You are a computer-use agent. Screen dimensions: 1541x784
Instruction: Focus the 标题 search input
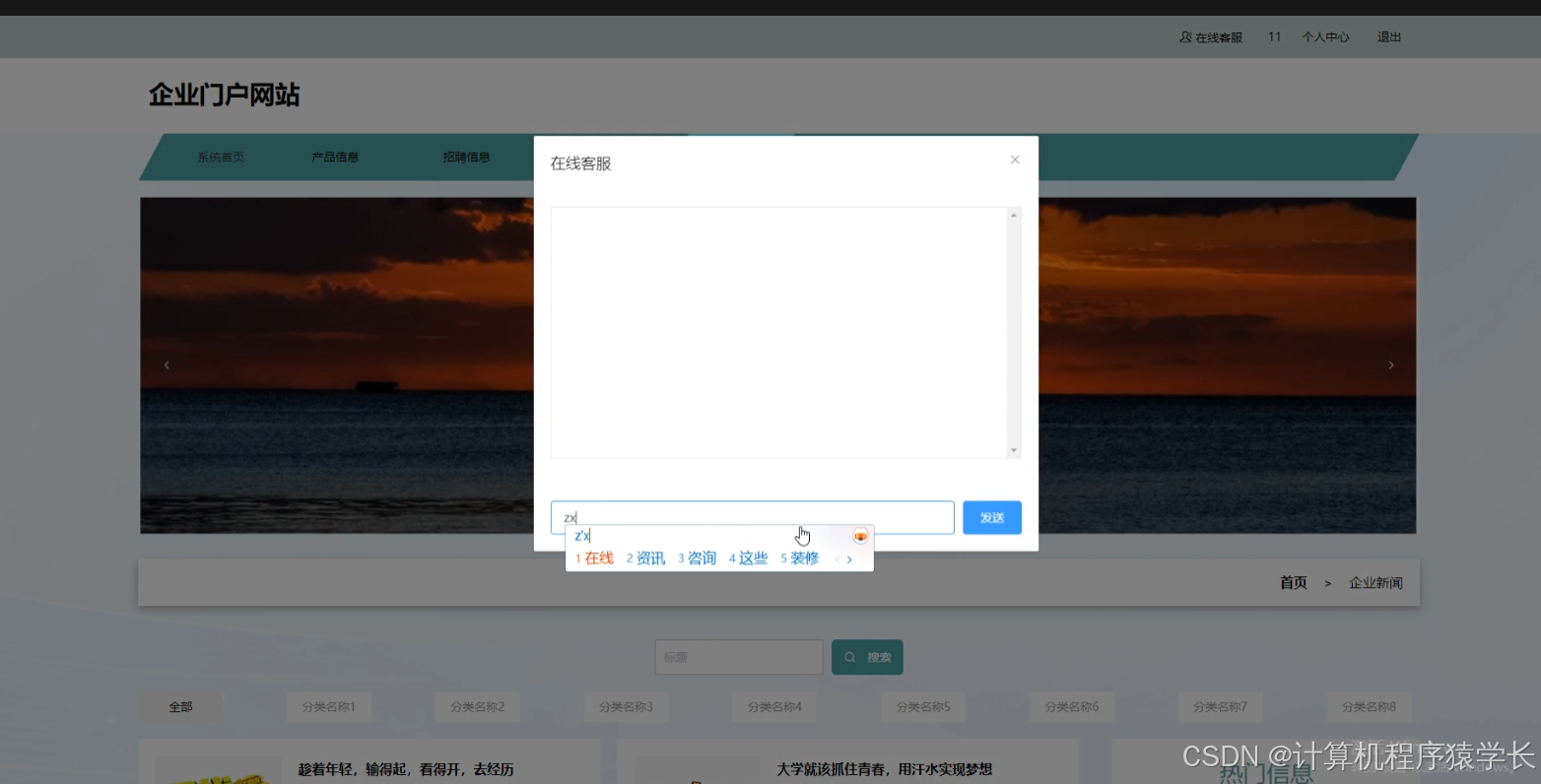[739, 657]
